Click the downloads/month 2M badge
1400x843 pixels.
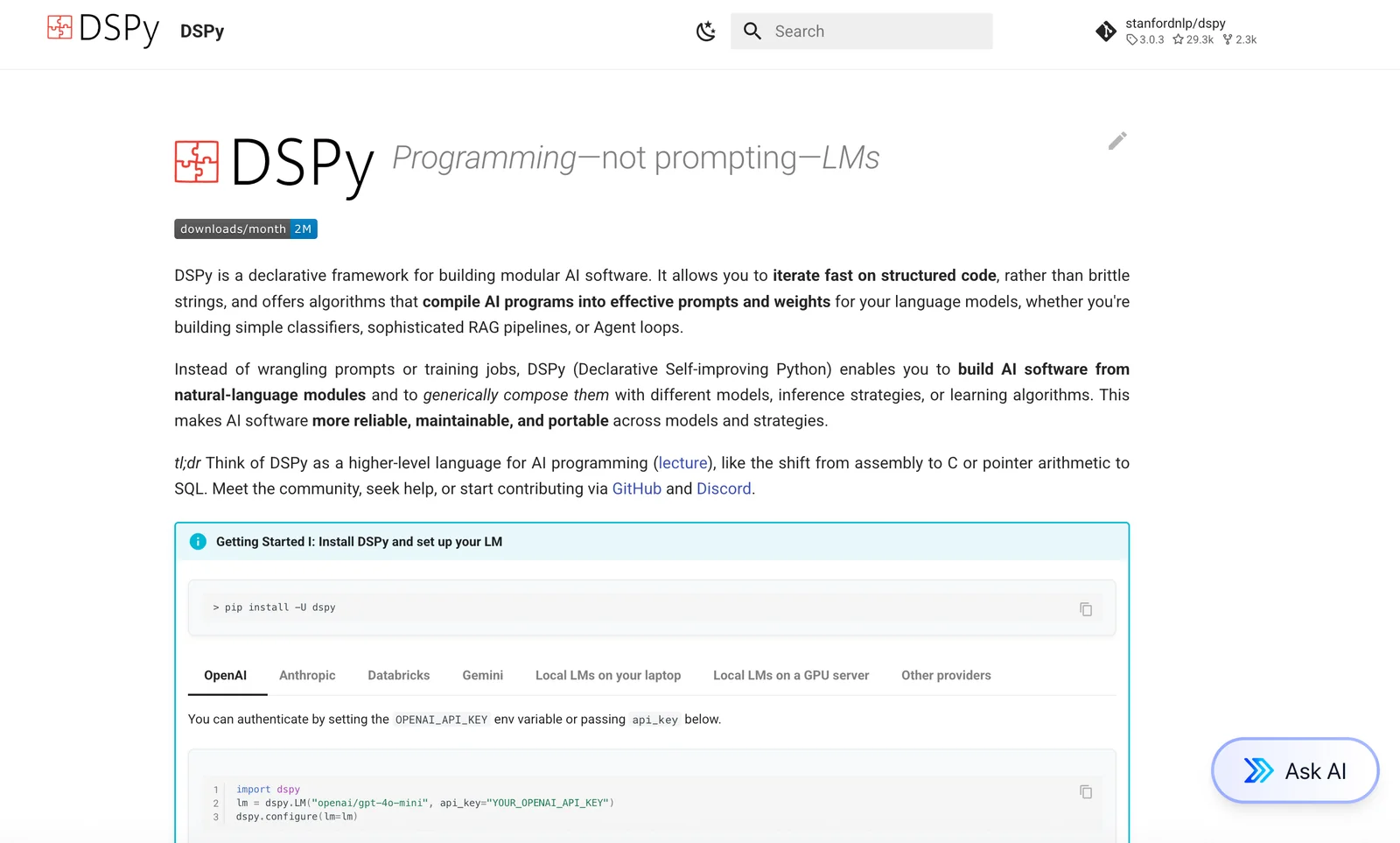pyautogui.click(x=245, y=229)
